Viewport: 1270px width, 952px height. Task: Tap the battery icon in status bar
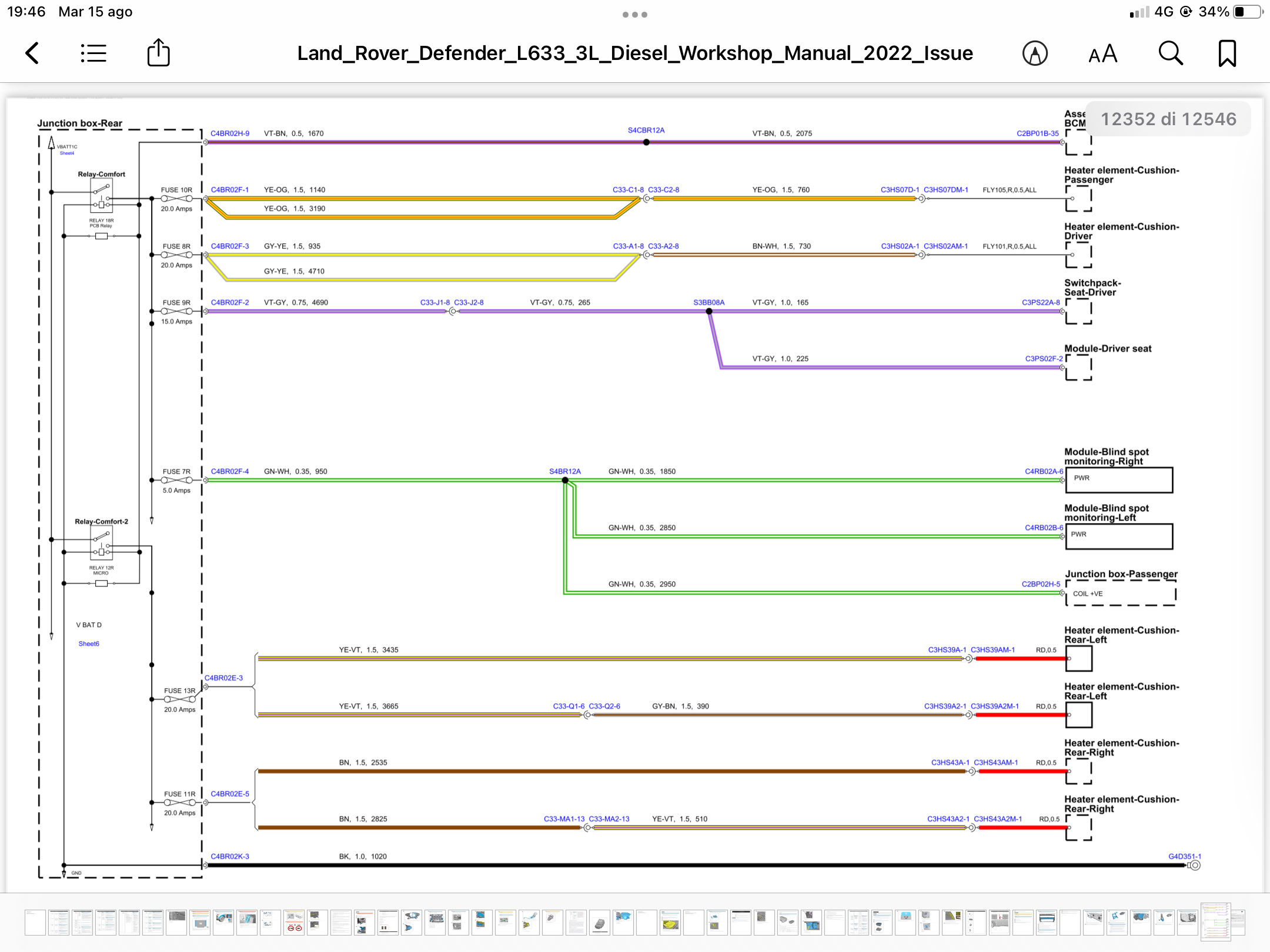click(x=1248, y=12)
